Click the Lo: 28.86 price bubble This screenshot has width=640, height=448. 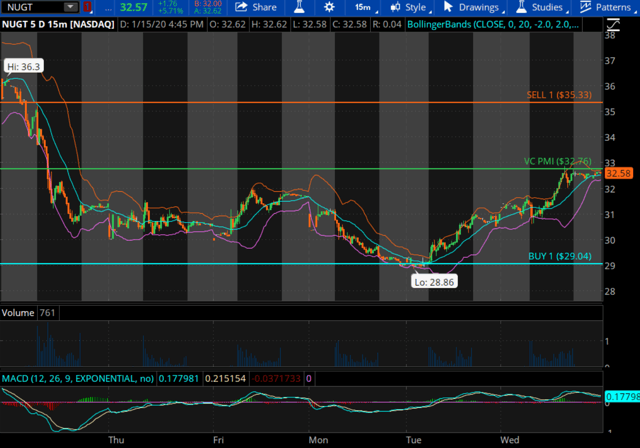[434, 282]
